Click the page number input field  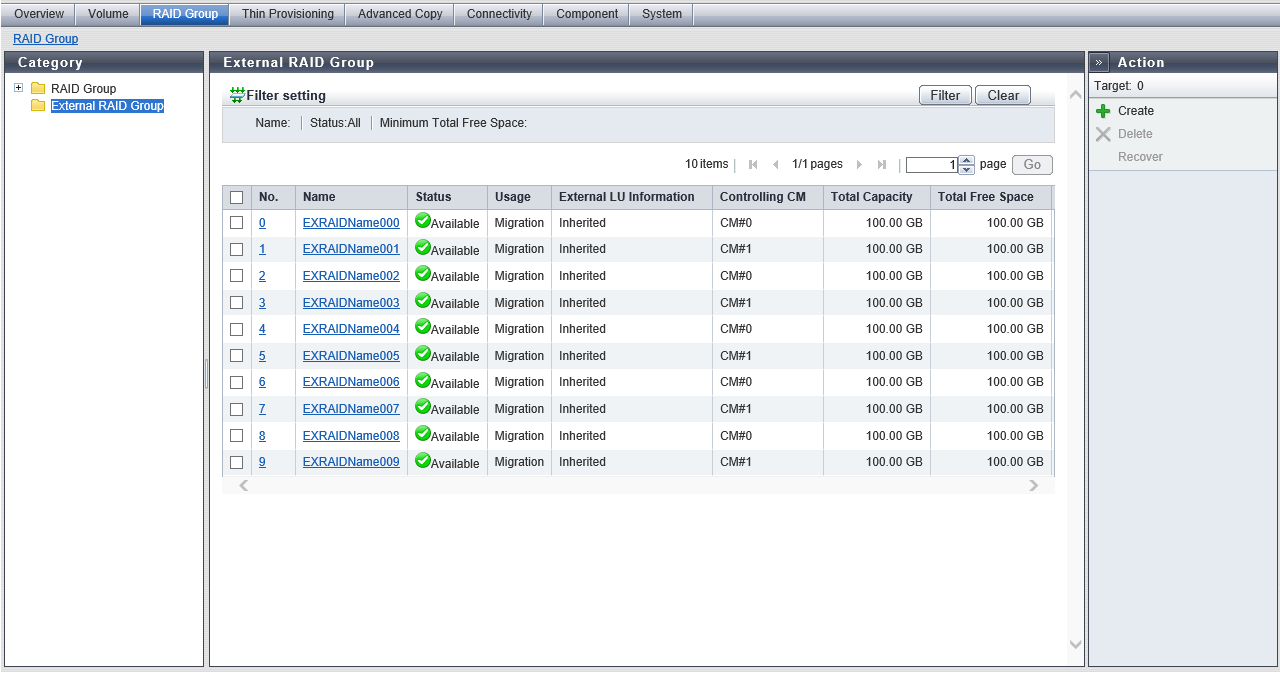tap(931, 165)
